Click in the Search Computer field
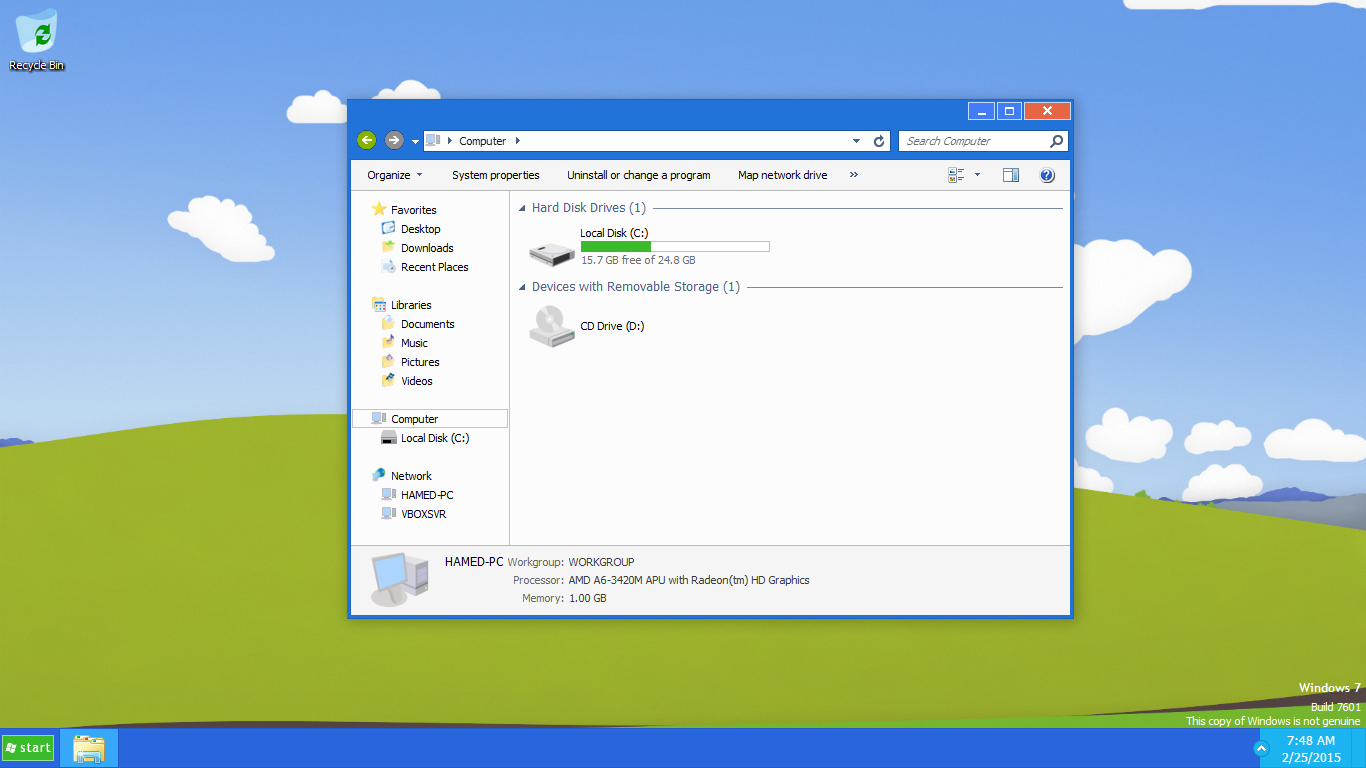The image size is (1366, 768). tap(973, 141)
